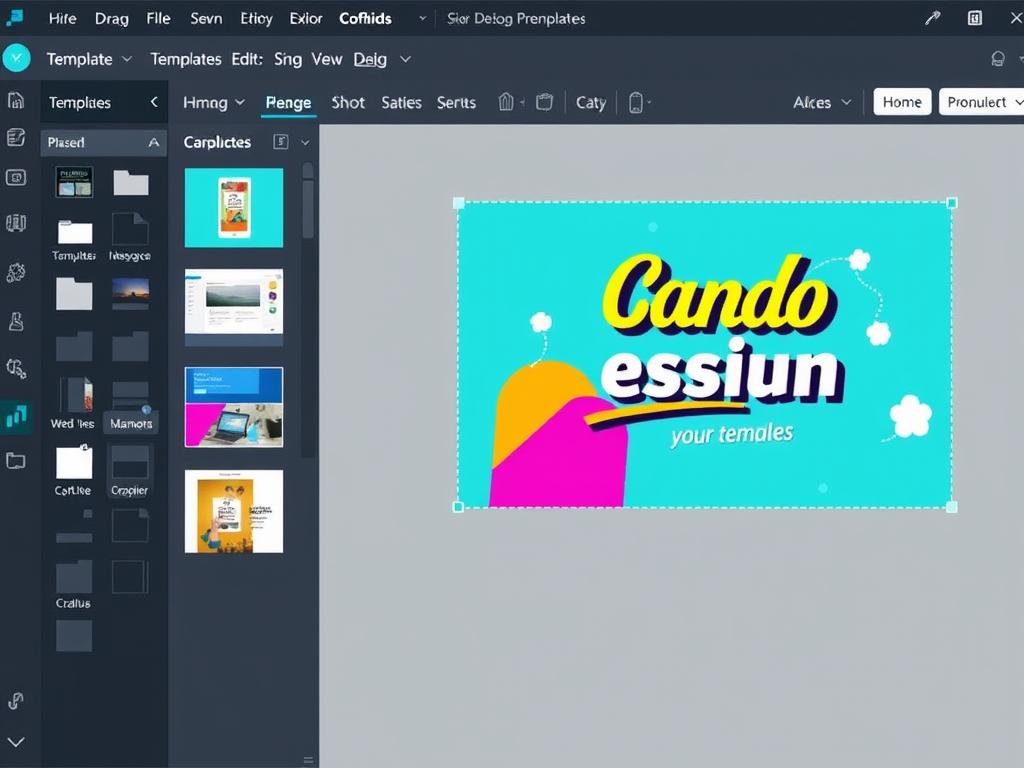This screenshot has height=768, width=1024.
Task: Open the Exior menu
Action: point(306,18)
